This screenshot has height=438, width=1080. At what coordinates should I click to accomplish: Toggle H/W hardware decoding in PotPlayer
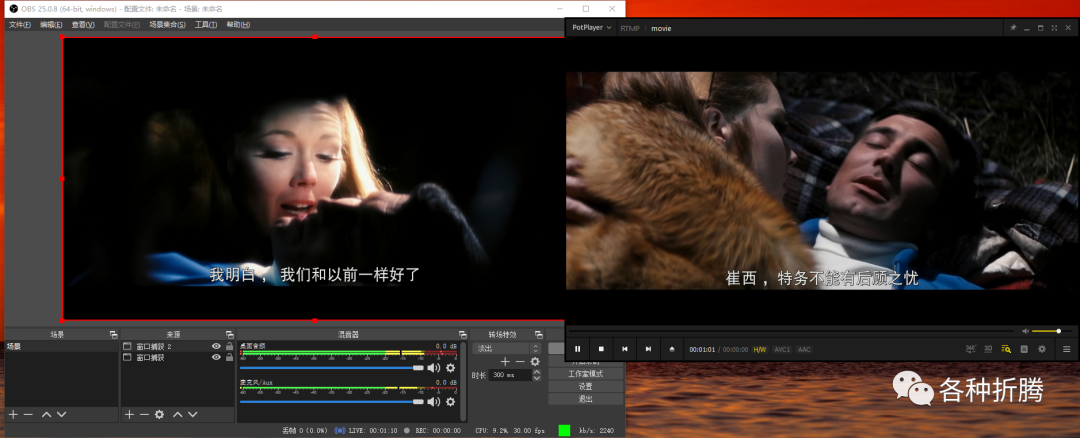point(760,349)
